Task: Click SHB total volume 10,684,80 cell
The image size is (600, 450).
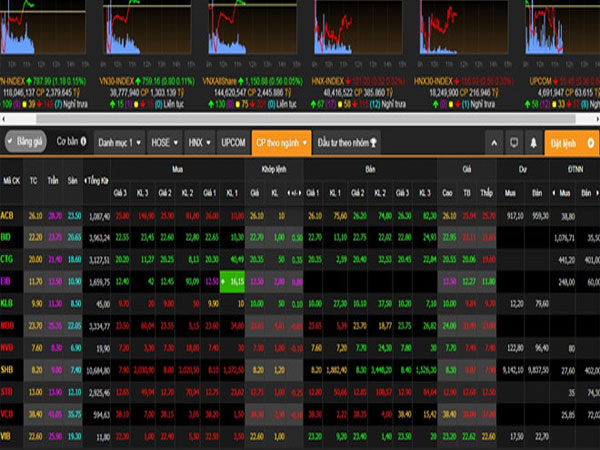Action: pos(98,370)
